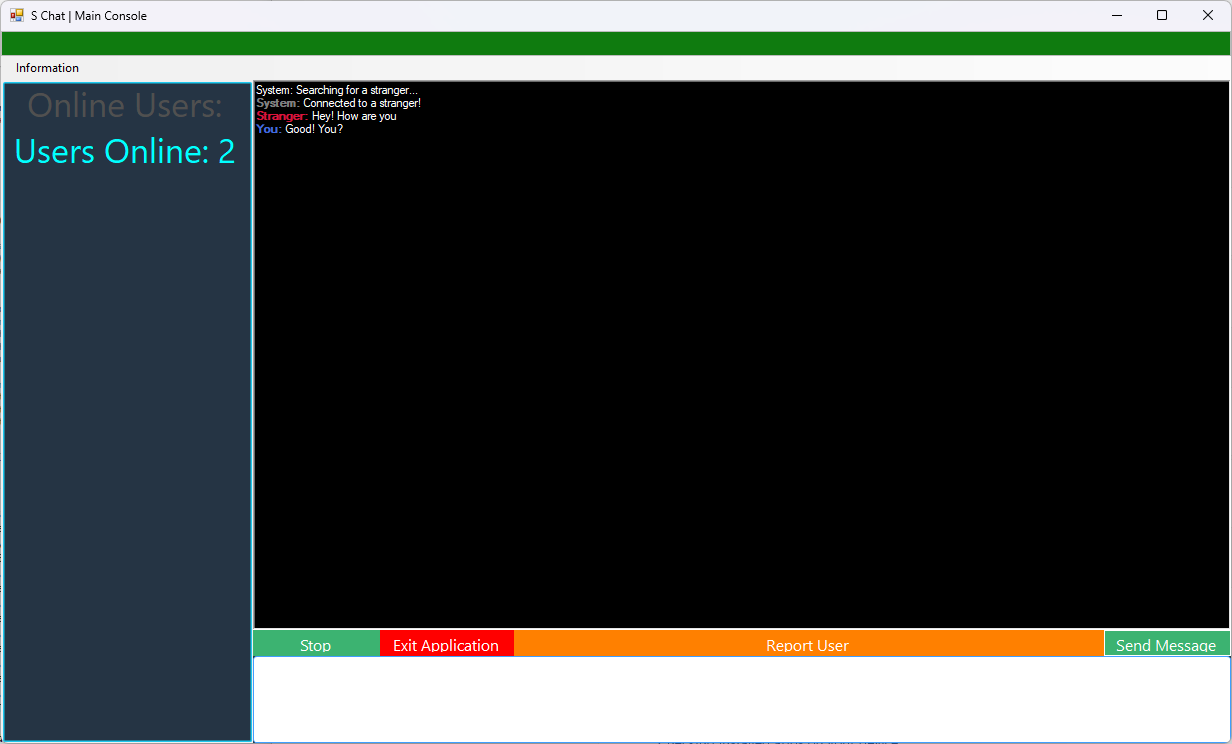
Task: Click the Stop button
Action: pos(316,644)
